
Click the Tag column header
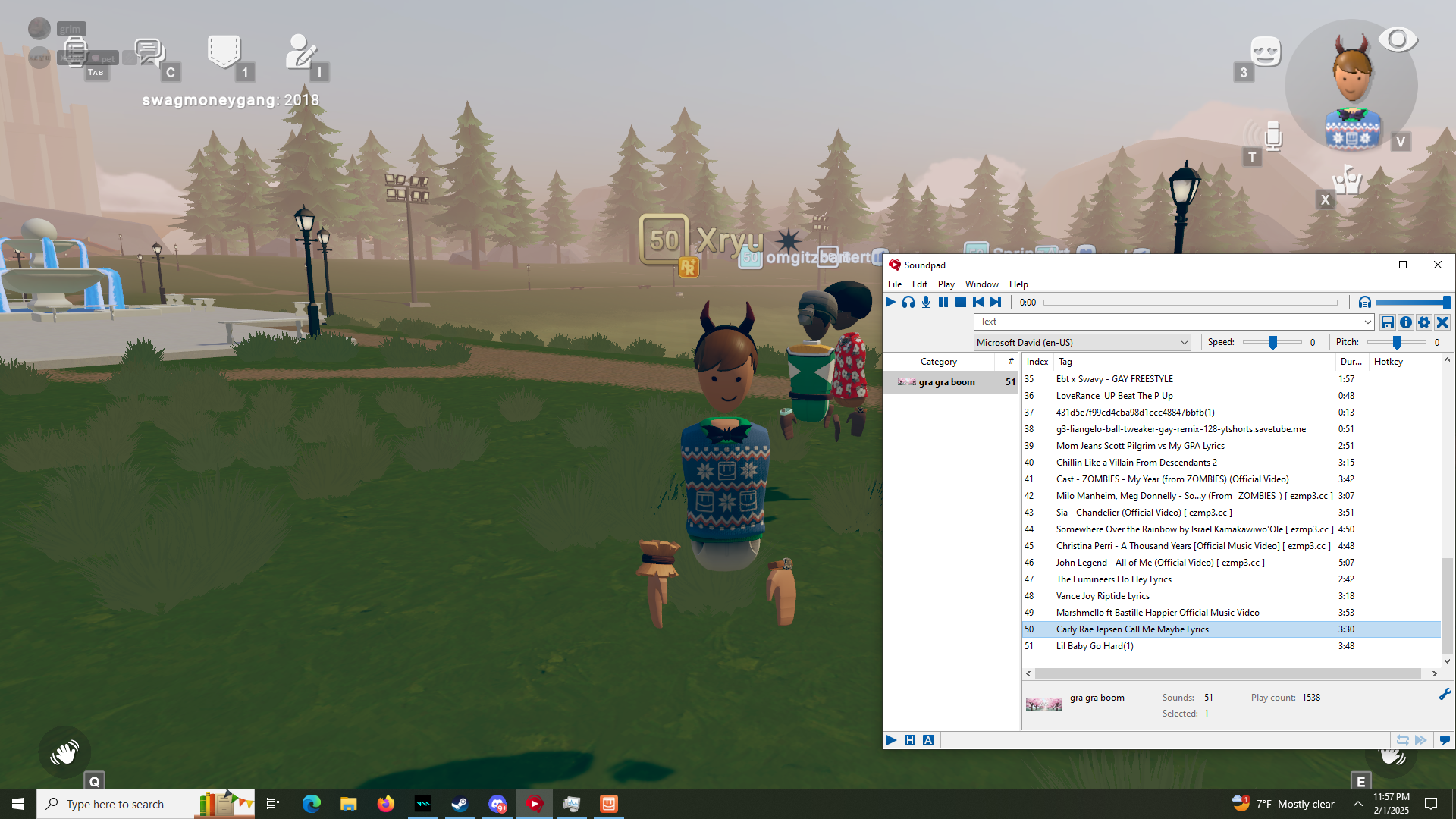coord(1065,362)
